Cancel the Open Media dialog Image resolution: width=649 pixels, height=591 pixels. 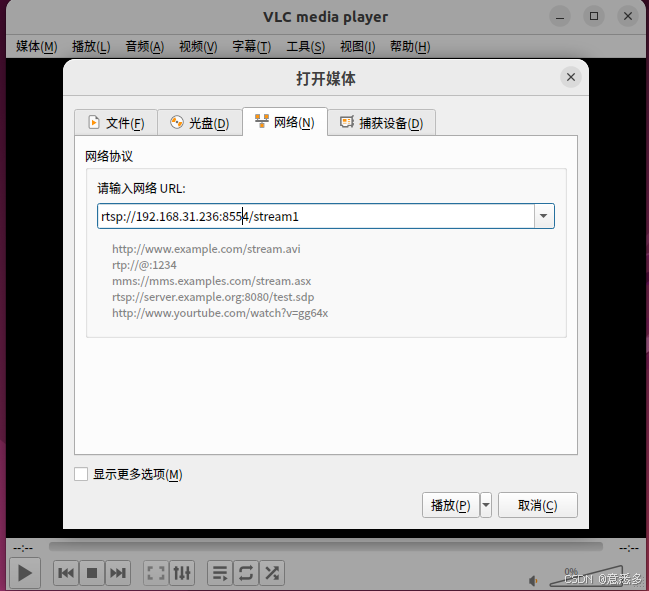tap(538, 505)
